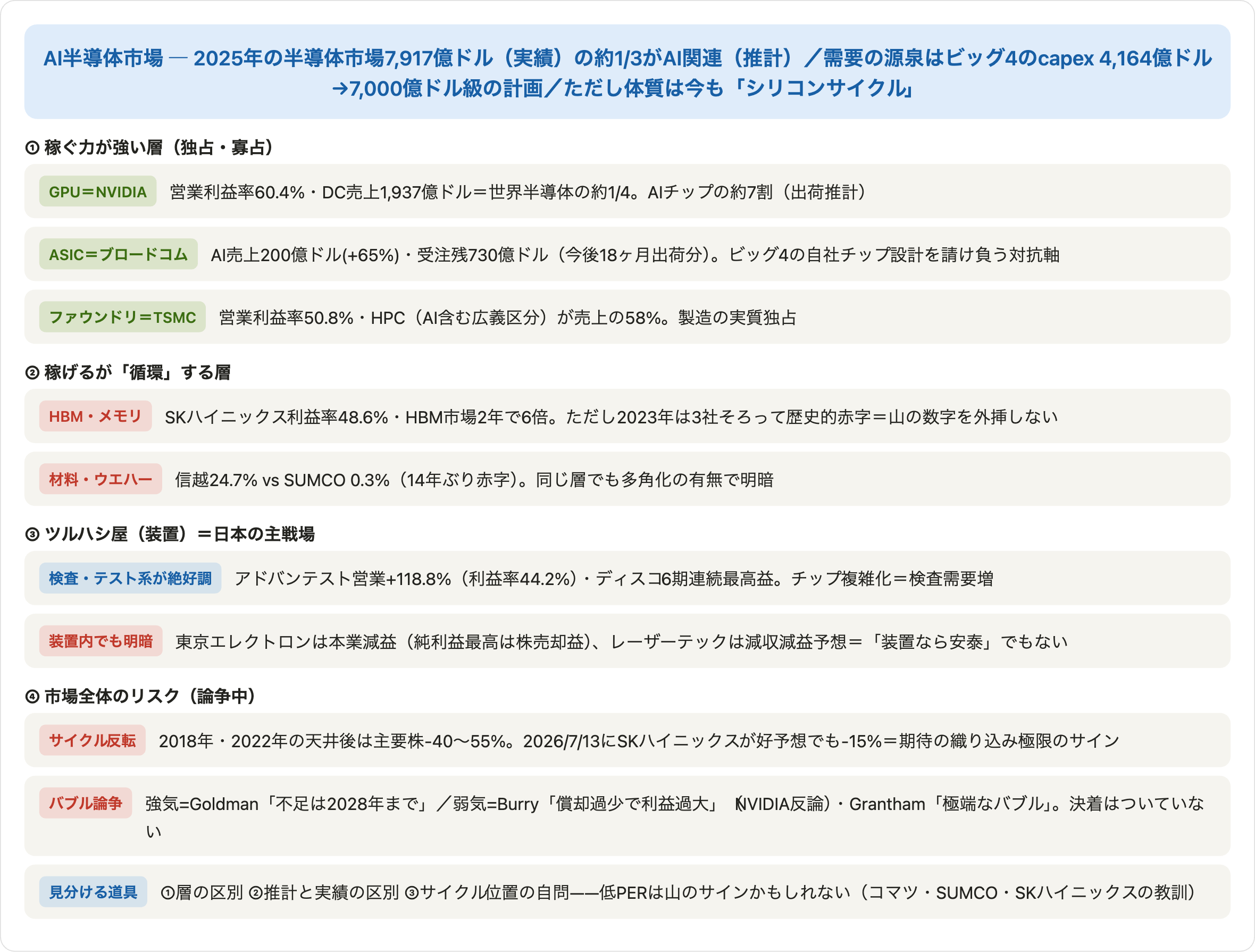Click the ASIC＝ブロードコム green tag

coord(118,254)
